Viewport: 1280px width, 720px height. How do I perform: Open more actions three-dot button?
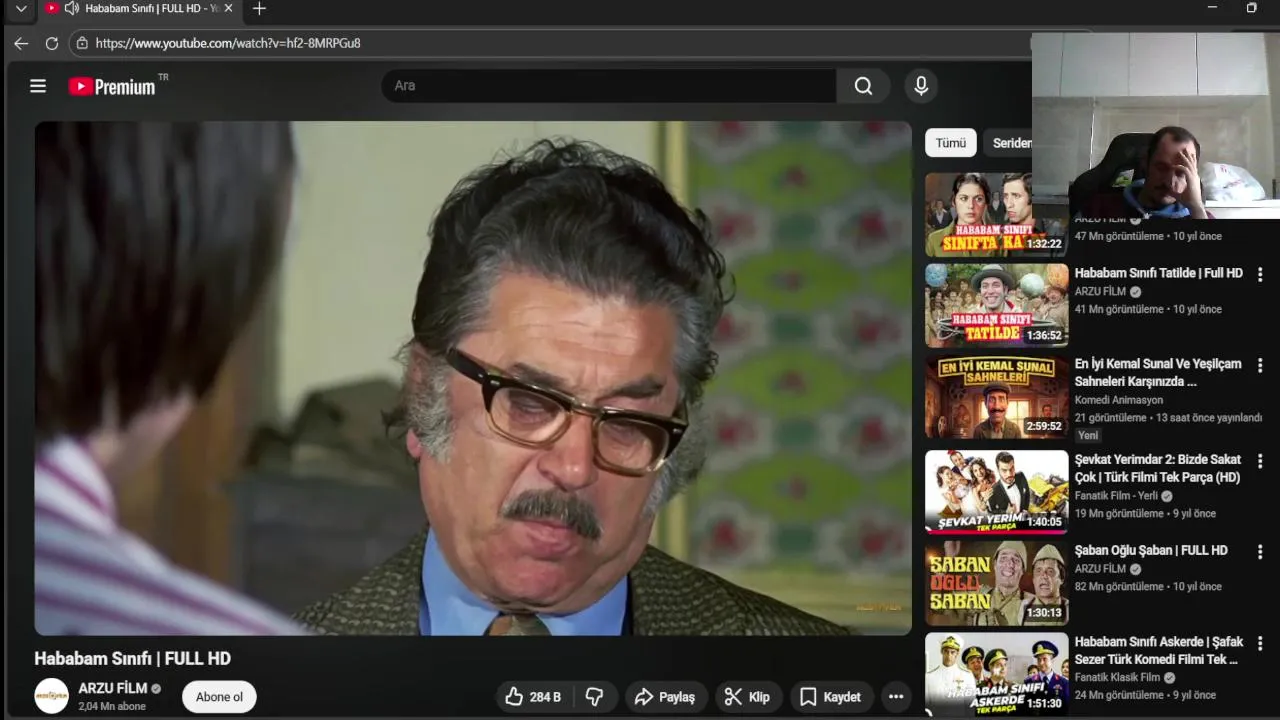tap(896, 697)
